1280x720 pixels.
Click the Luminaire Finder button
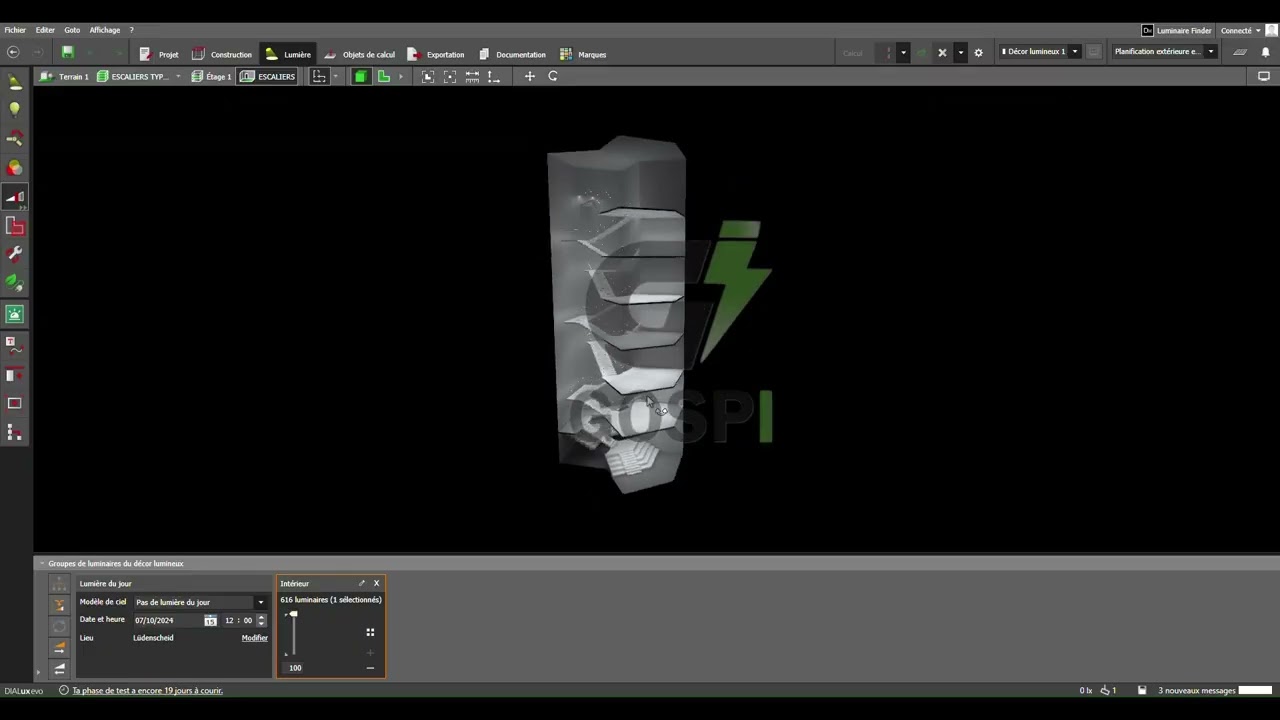[1177, 30]
